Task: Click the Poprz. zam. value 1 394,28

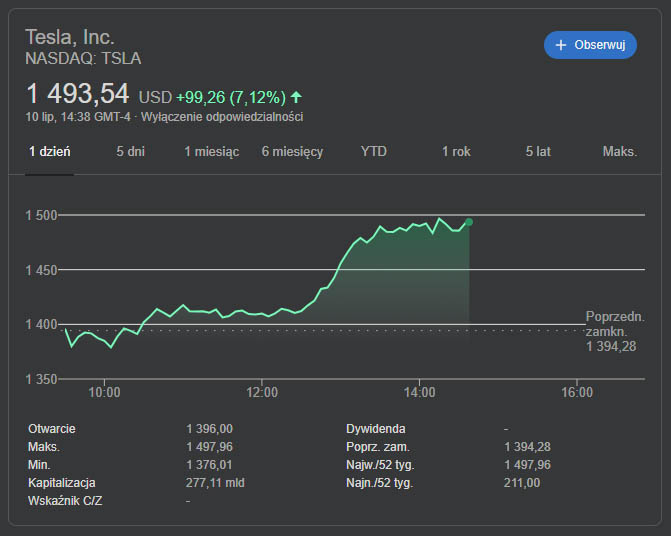Action: (527, 447)
